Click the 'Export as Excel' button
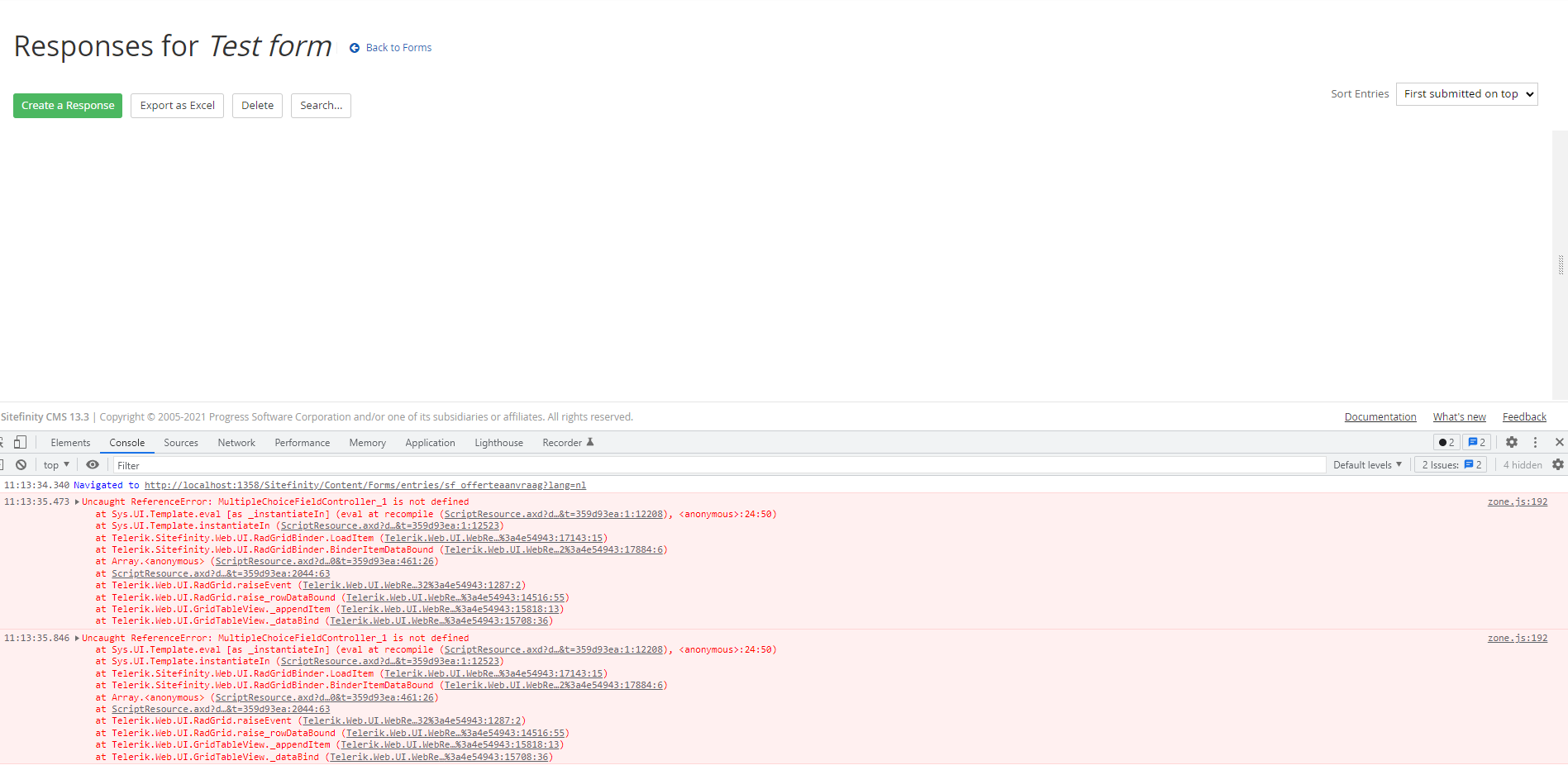The width and height of the screenshot is (1568, 770). click(177, 105)
